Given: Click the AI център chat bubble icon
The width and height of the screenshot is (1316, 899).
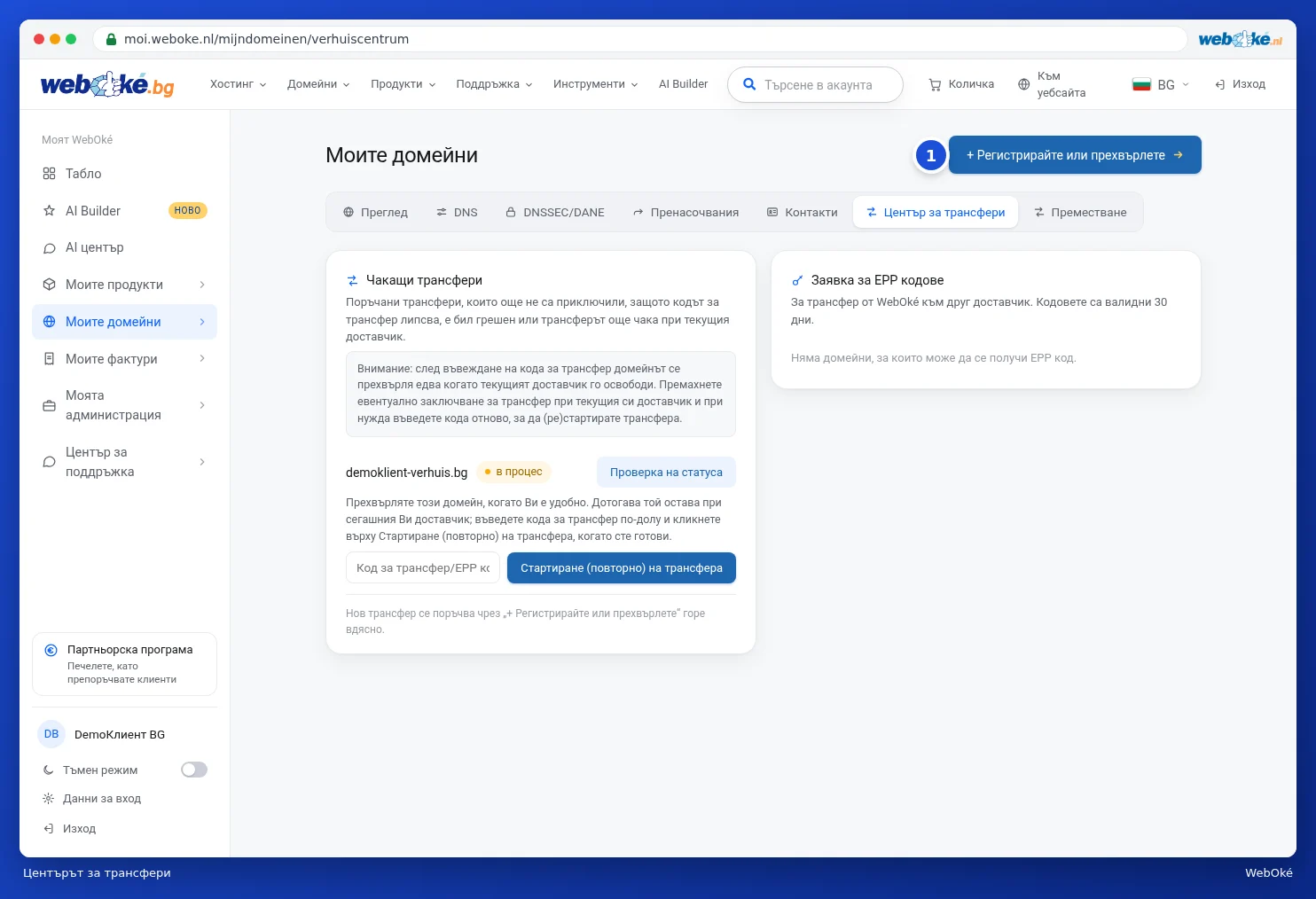Looking at the screenshot, I should point(50,248).
